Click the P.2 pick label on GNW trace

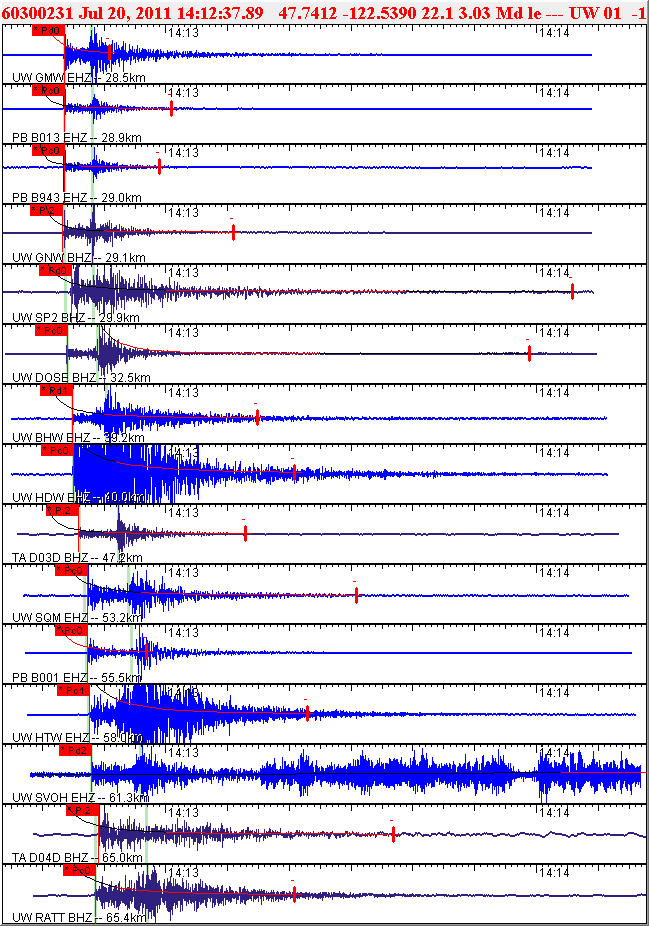pyautogui.click(x=47, y=210)
